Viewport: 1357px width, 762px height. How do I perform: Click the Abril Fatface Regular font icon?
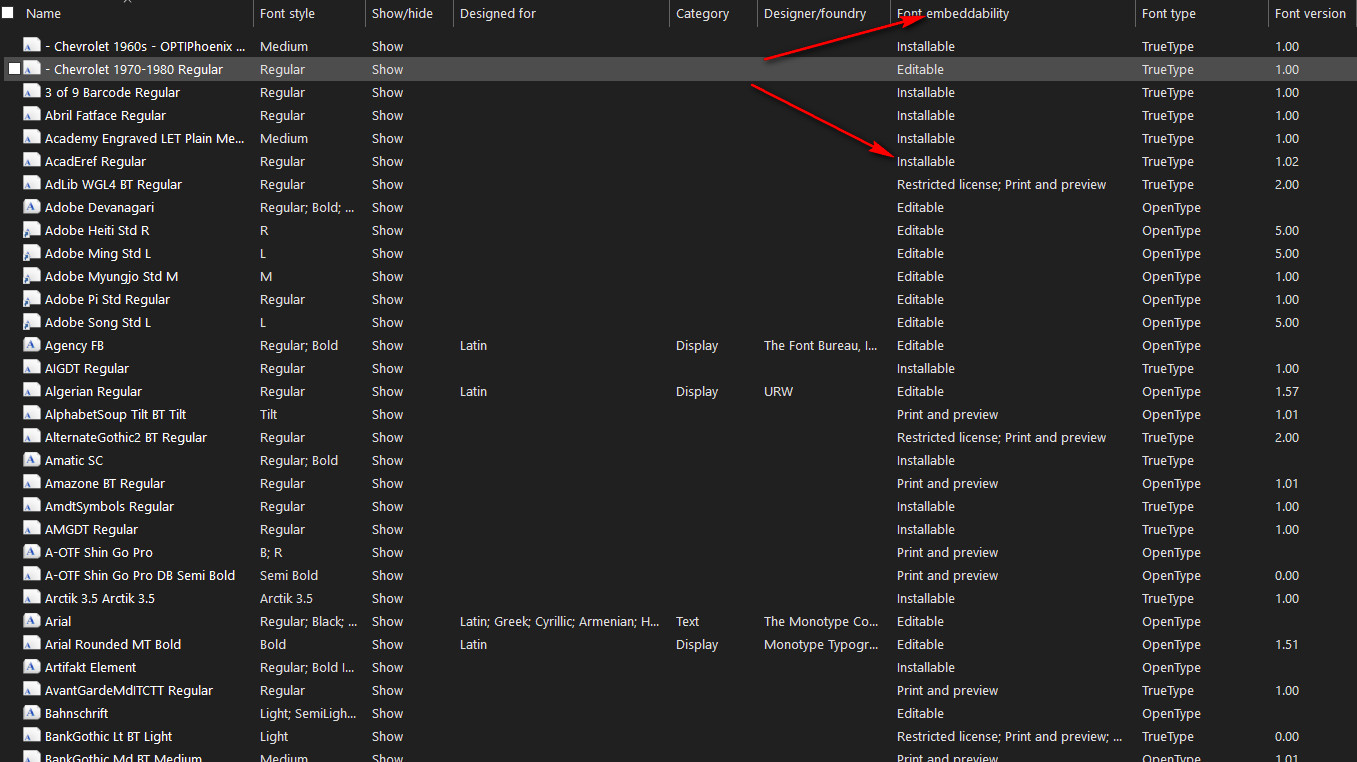coord(32,115)
